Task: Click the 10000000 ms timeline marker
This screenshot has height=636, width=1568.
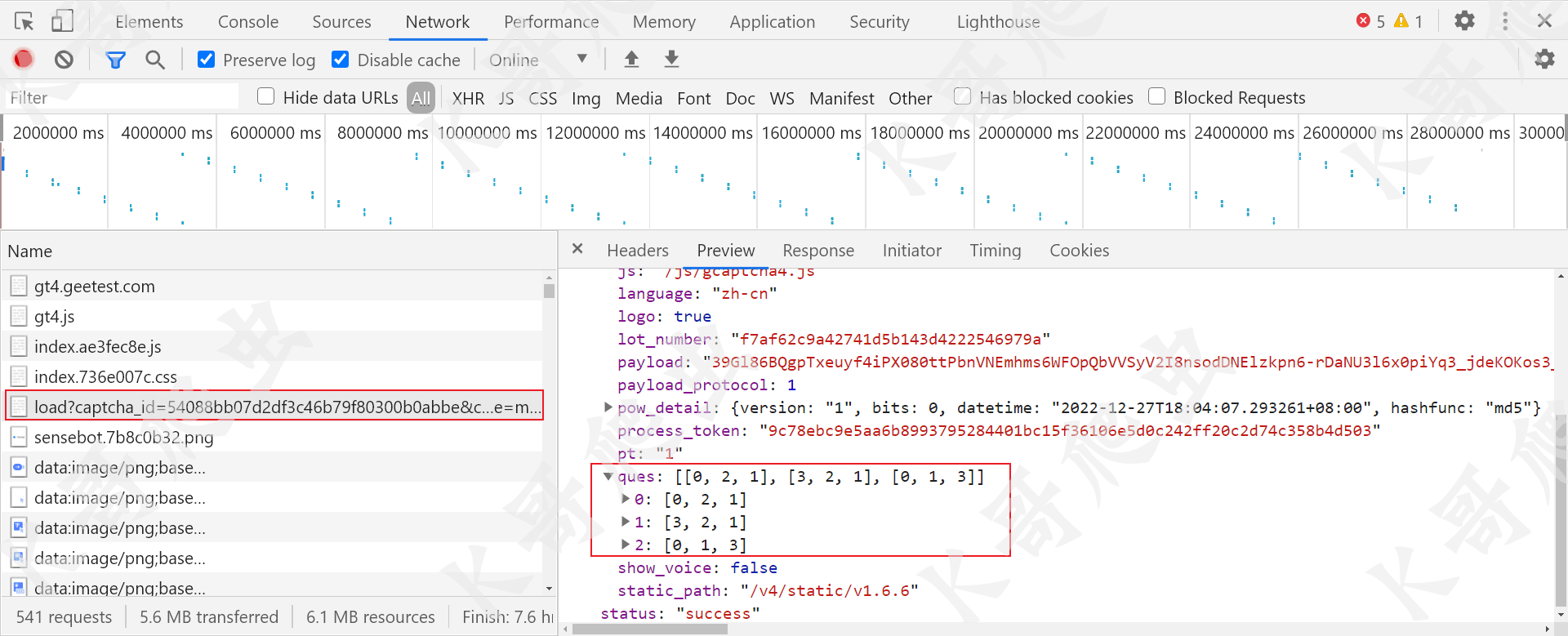Action: tap(488, 132)
